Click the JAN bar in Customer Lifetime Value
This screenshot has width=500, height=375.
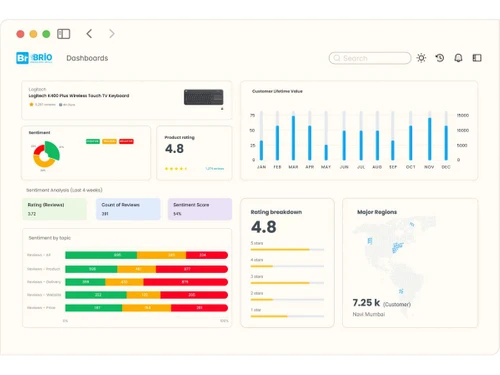point(261,150)
